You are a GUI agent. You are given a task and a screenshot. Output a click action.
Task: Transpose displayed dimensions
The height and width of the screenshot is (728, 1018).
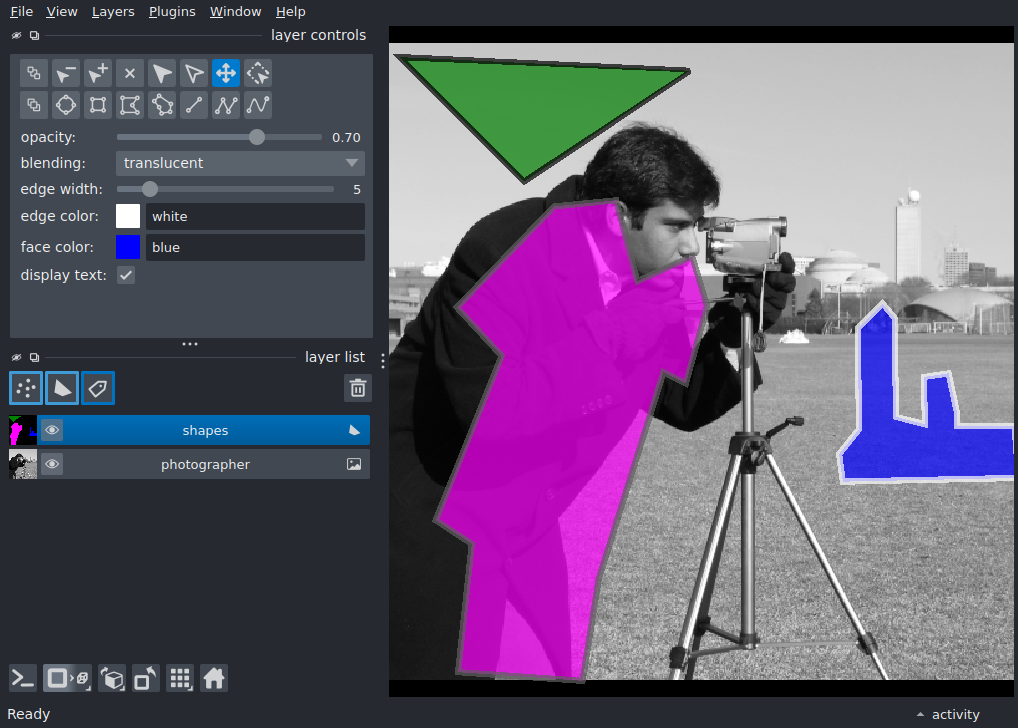[x=146, y=679]
